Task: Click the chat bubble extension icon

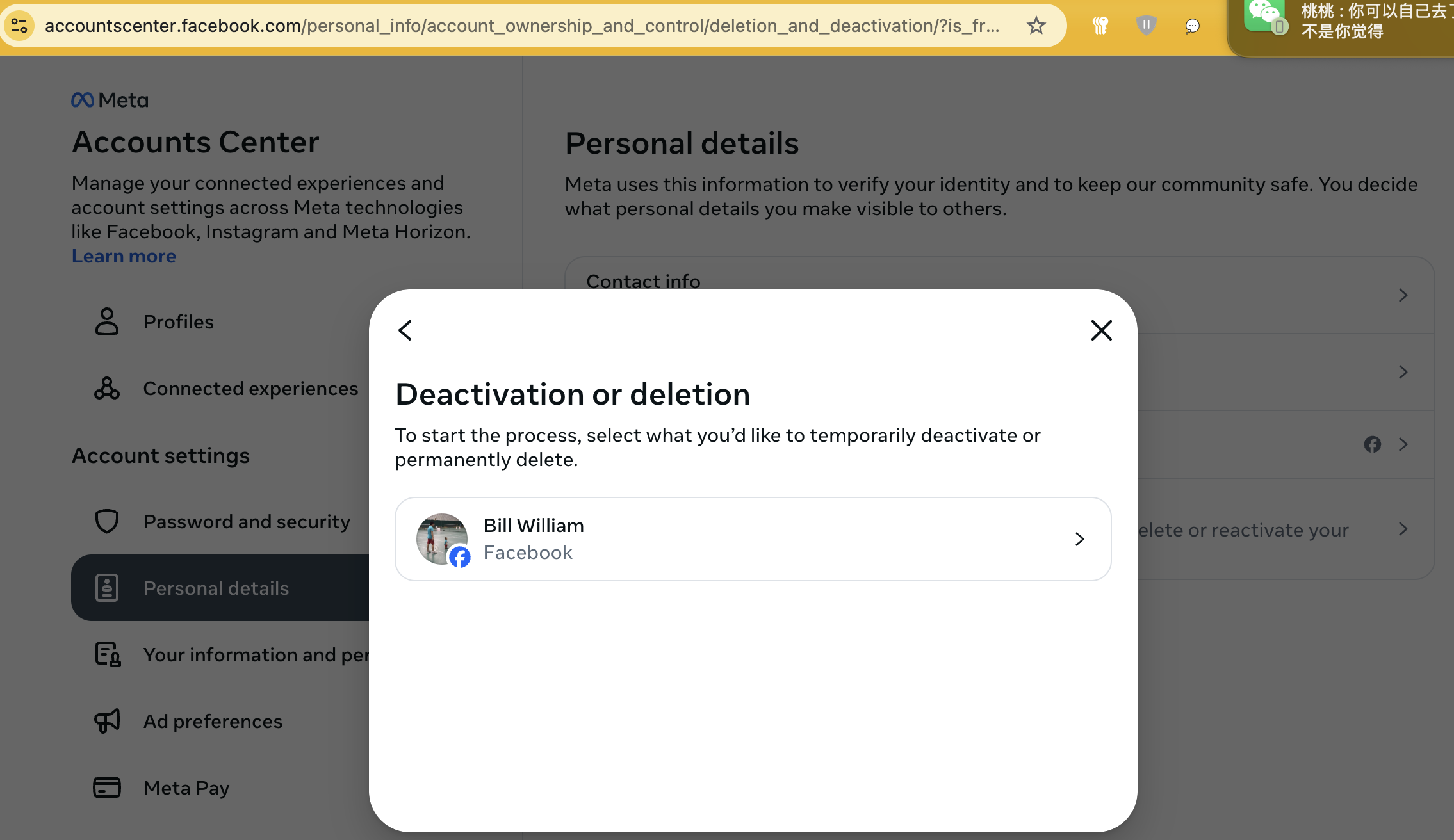Action: click(x=1192, y=26)
